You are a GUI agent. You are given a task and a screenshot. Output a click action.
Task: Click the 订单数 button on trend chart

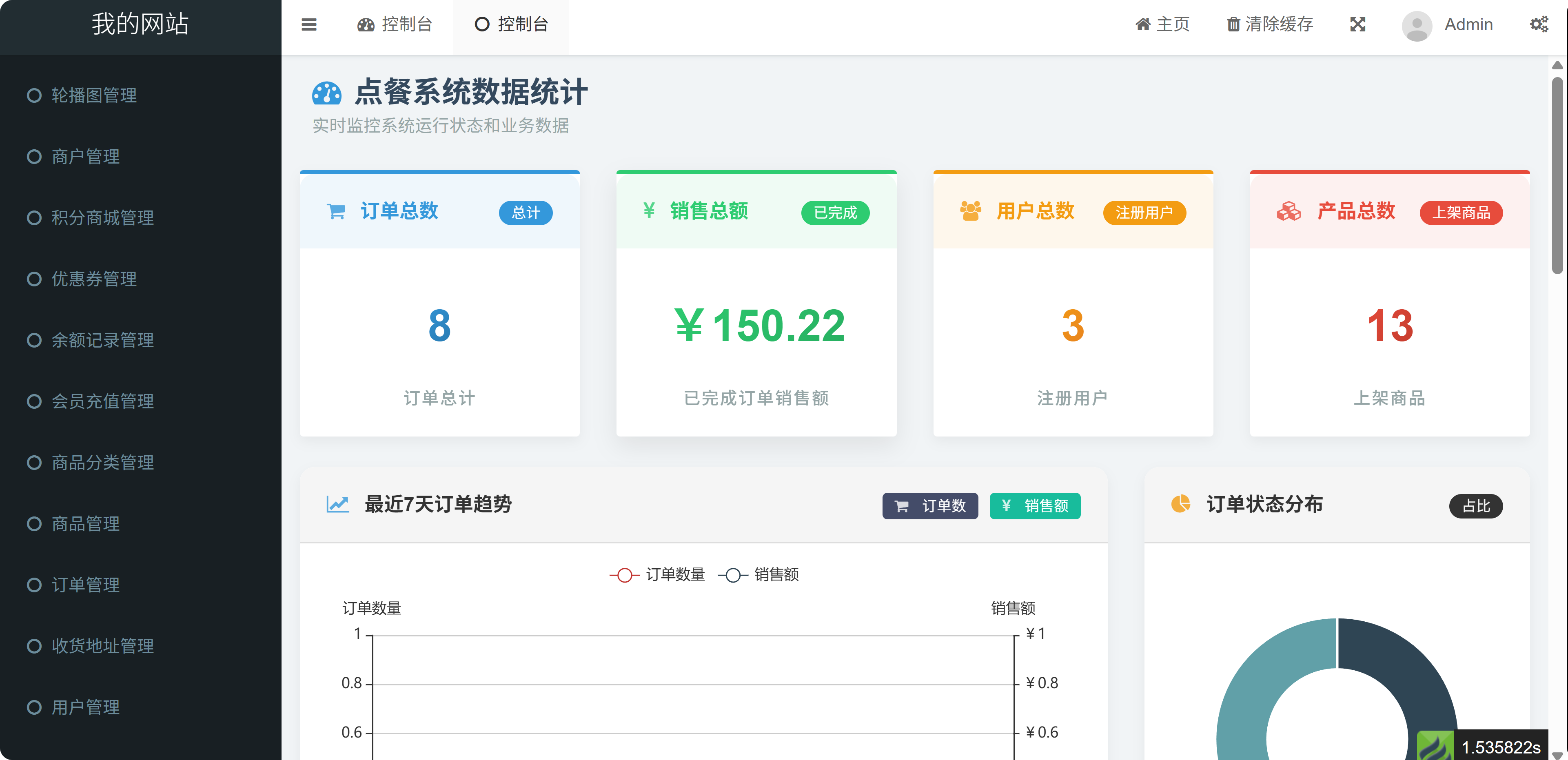pos(929,506)
